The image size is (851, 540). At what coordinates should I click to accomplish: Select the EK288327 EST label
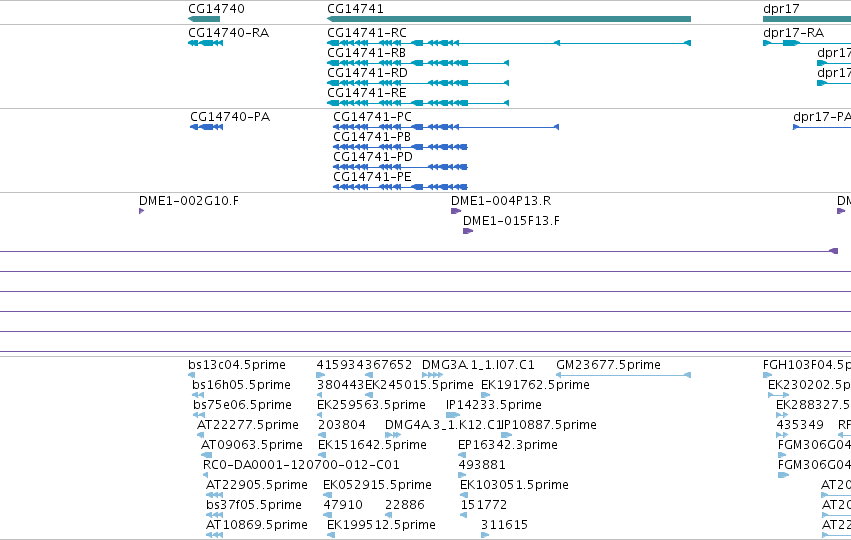tap(813, 405)
